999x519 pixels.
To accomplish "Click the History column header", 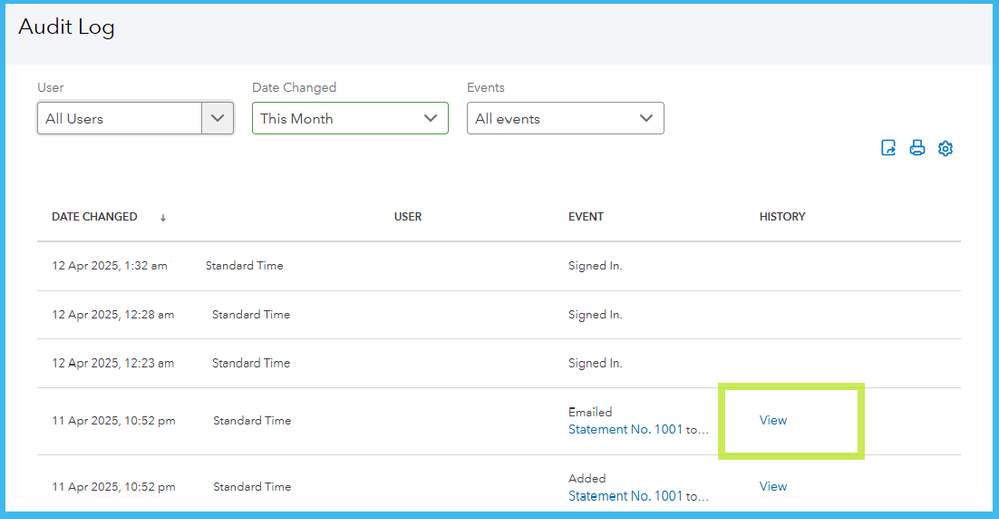I will click(782, 217).
